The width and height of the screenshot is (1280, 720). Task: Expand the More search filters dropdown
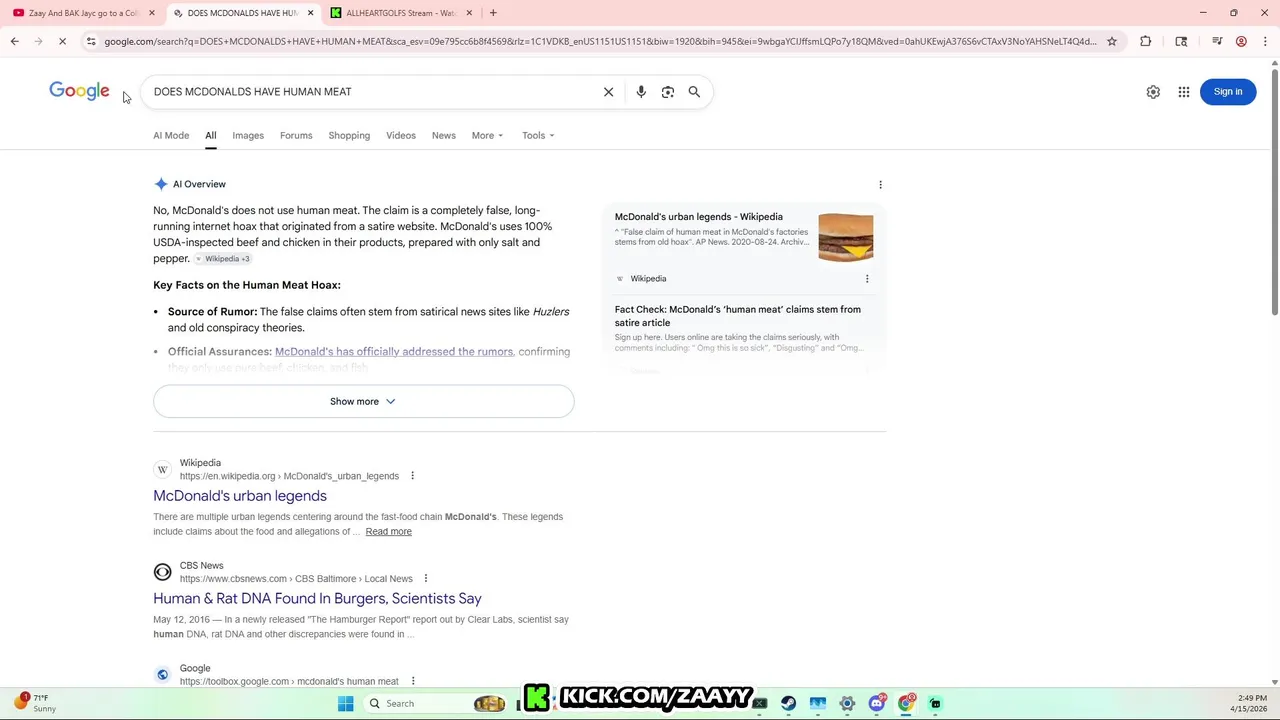(487, 136)
